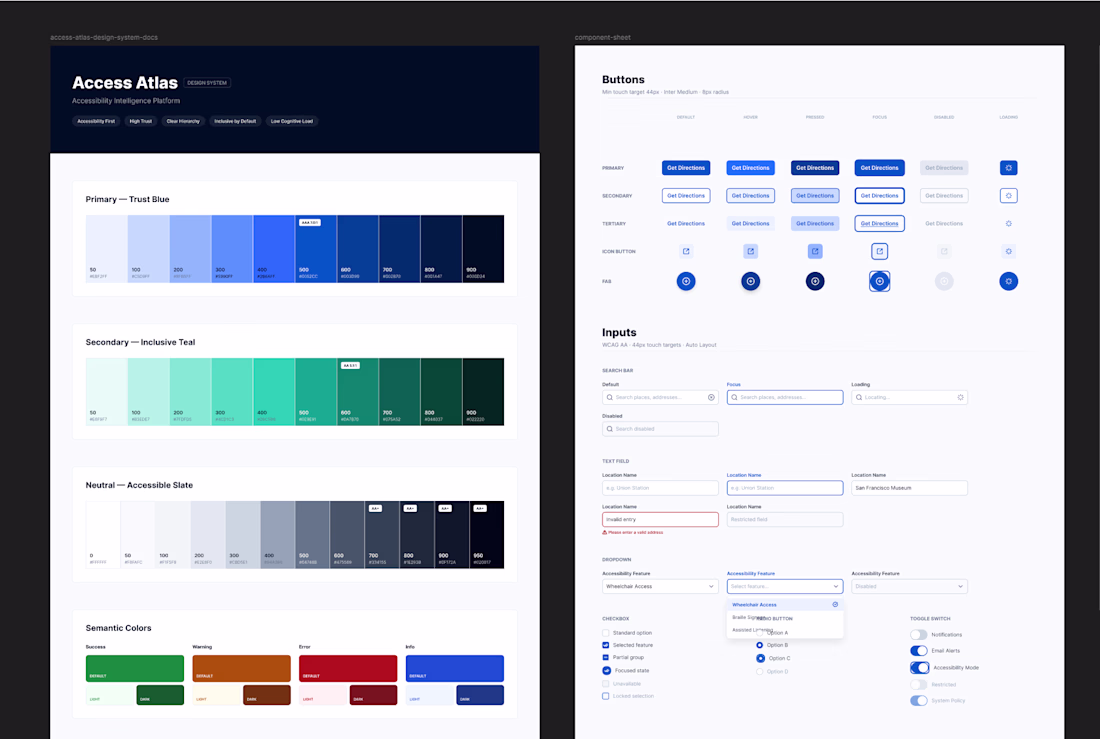Select the Neutral Slate 700 swatch
1100x739 pixels.
[x=382, y=535]
